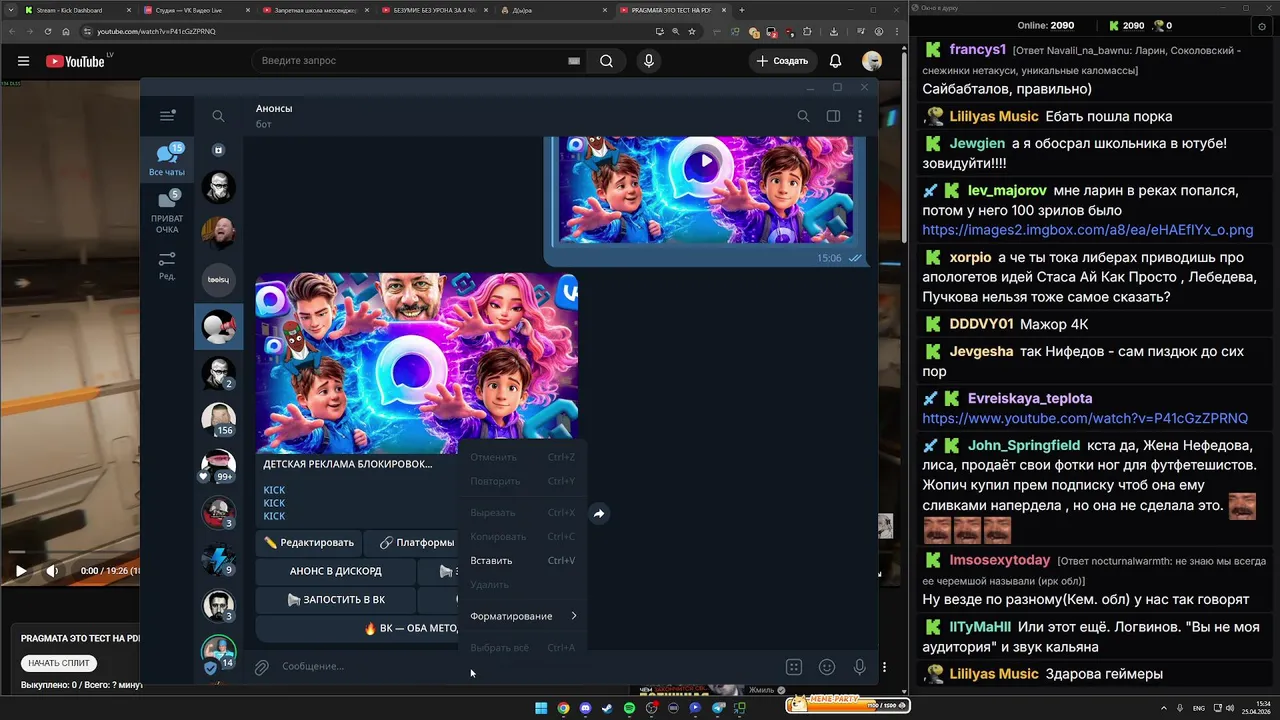Click the 'АНОНС В ДИСКОРД' button
1280x720 pixels.
[x=335, y=571]
